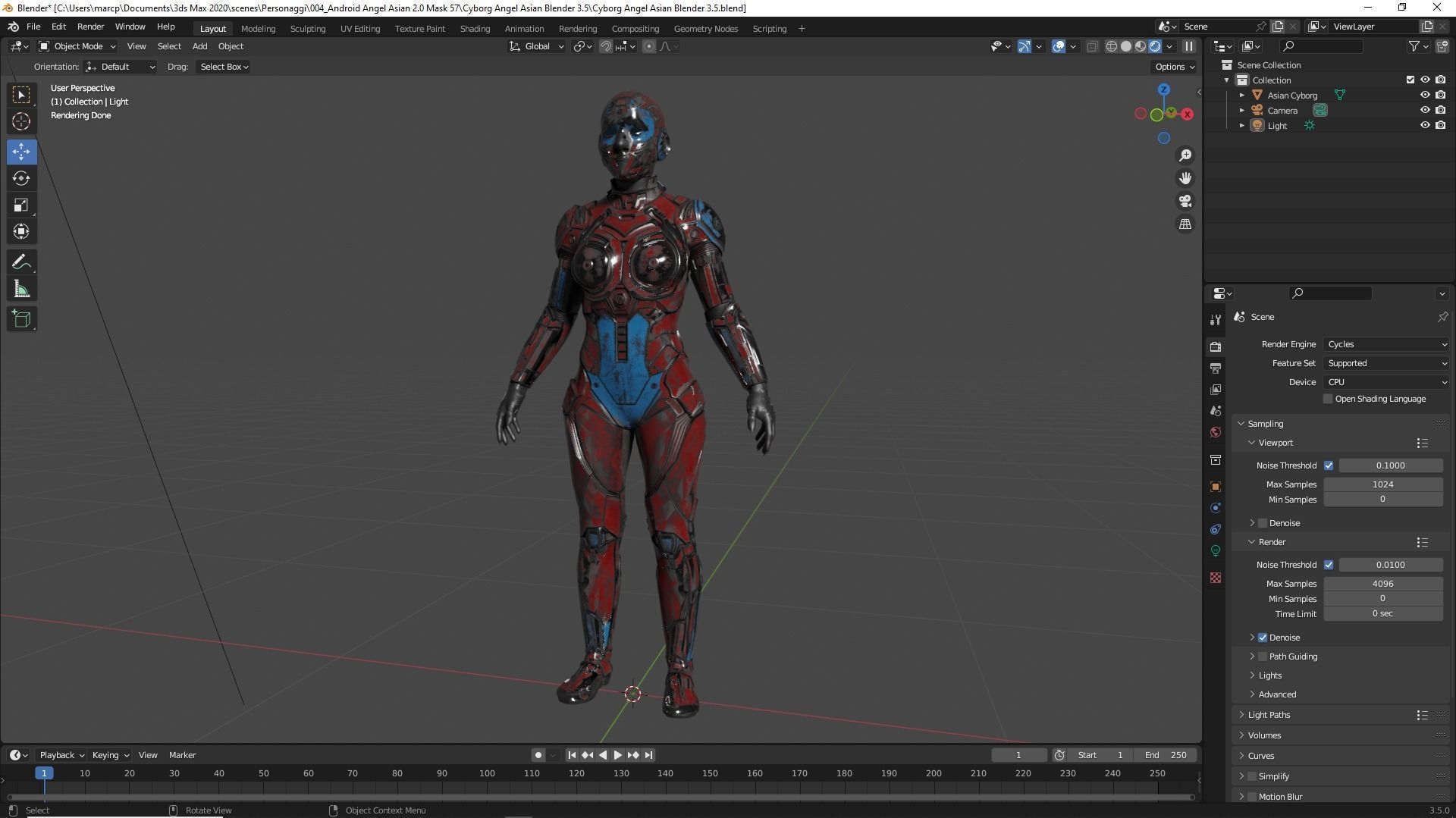The height and width of the screenshot is (818, 1456).
Task: Open the Object Data light properties tab
Action: pos(1216,550)
